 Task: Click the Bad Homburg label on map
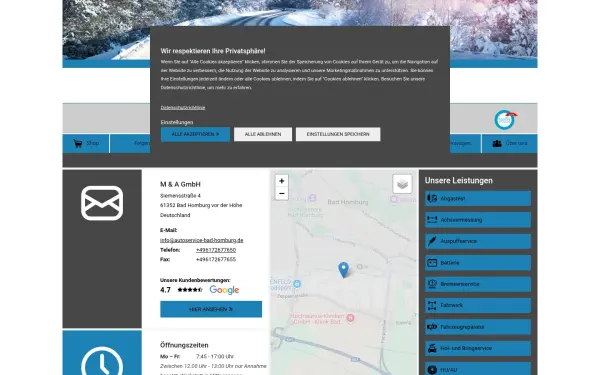click(348, 202)
